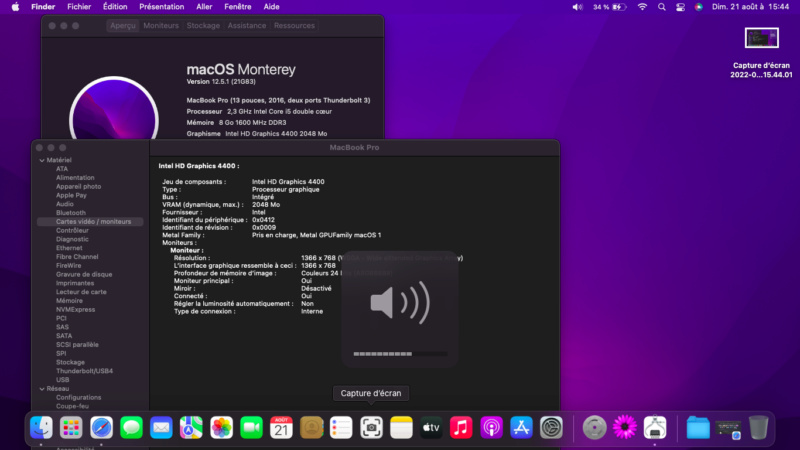Select Audio in the sidebar
The image size is (800, 450).
pos(65,204)
